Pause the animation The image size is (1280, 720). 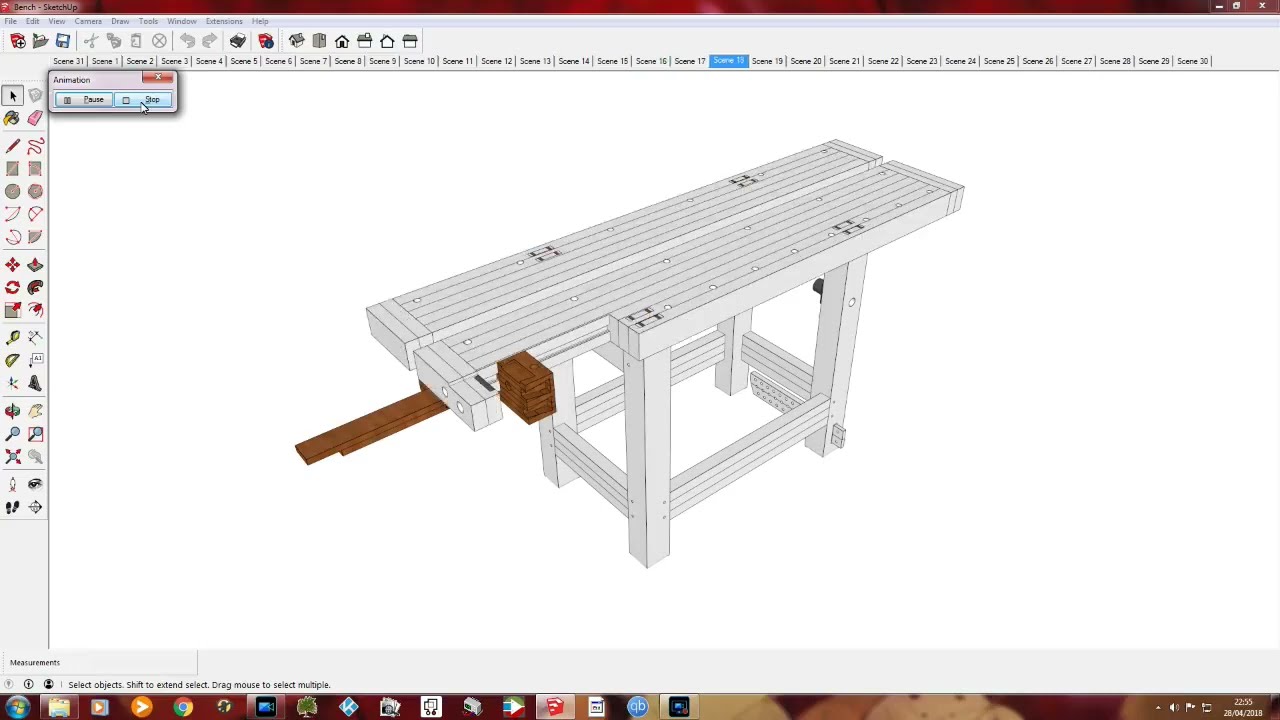[x=84, y=100]
